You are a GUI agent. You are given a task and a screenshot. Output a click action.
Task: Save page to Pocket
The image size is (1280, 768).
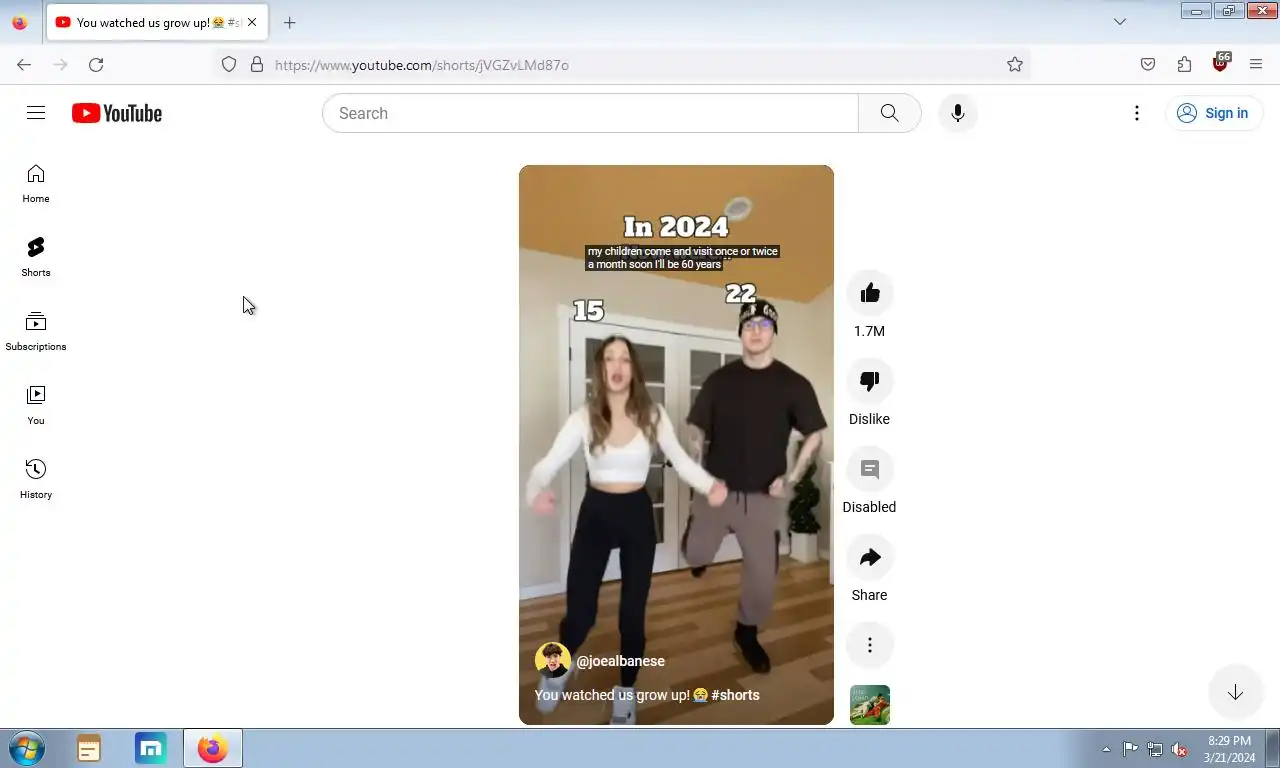pyautogui.click(x=1148, y=64)
